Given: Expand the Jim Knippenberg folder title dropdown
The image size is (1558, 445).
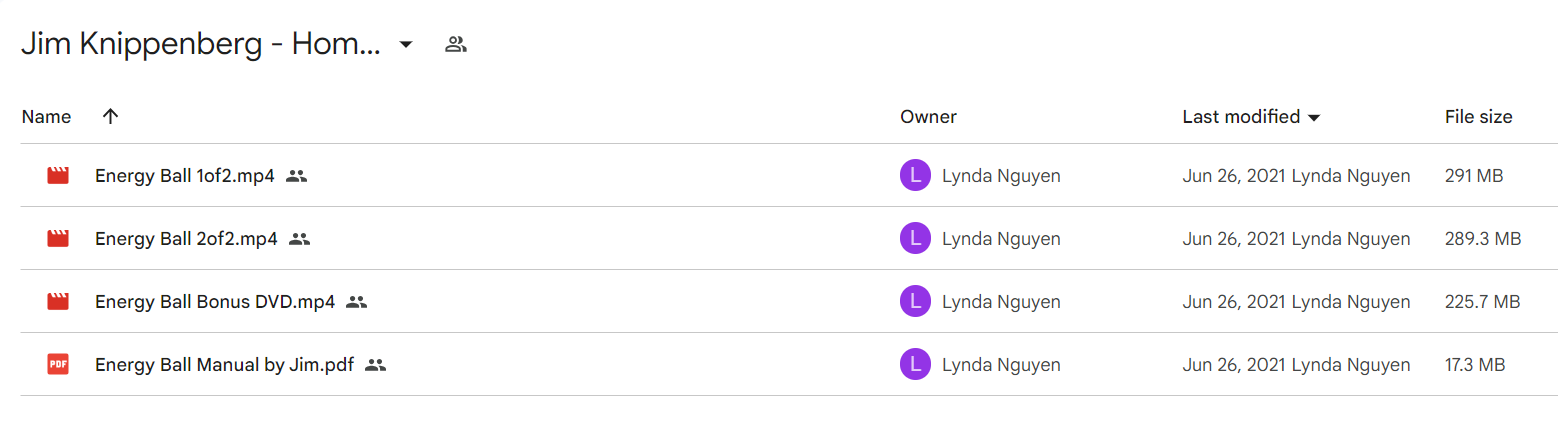Looking at the screenshot, I should (406, 45).
